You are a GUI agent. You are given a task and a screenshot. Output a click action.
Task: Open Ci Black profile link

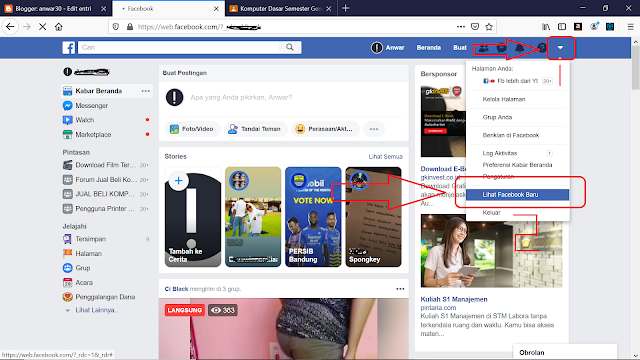[x=176, y=289]
